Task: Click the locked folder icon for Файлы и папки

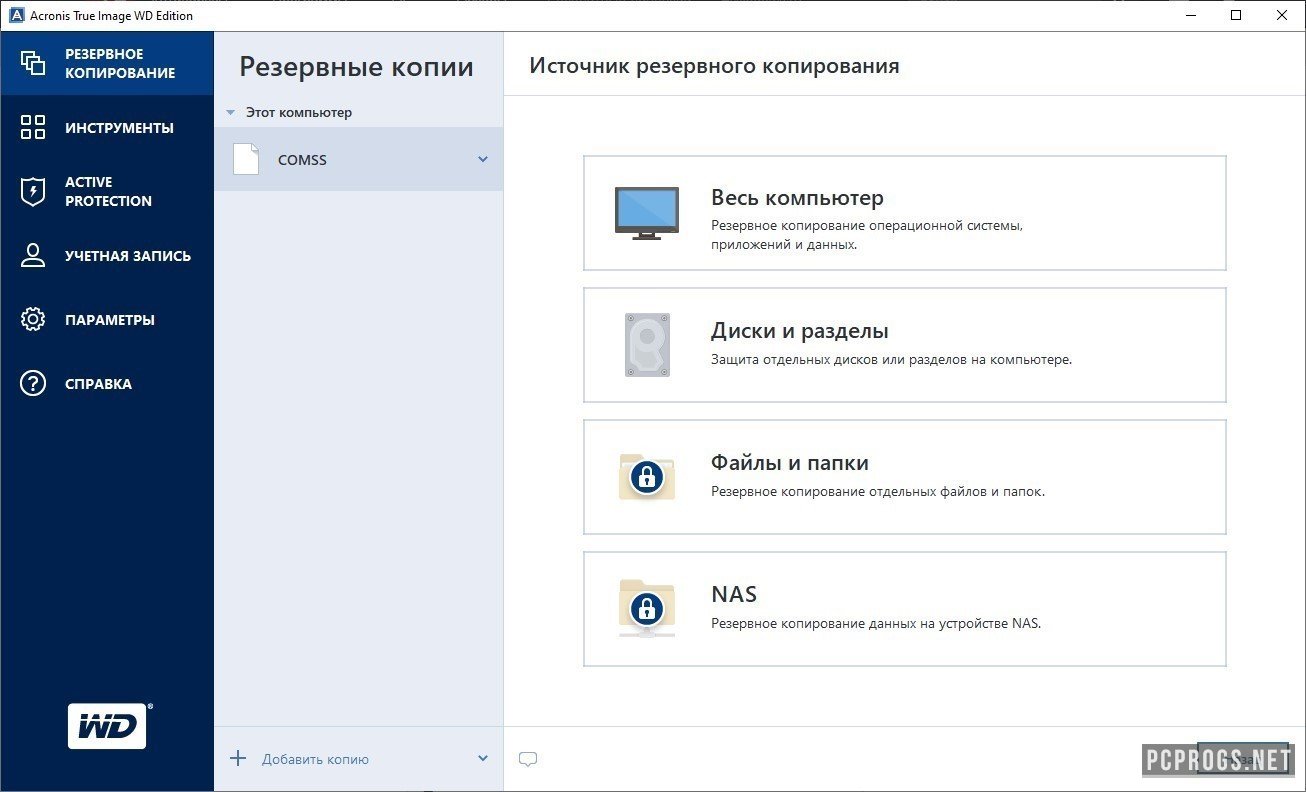Action: [647, 476]
